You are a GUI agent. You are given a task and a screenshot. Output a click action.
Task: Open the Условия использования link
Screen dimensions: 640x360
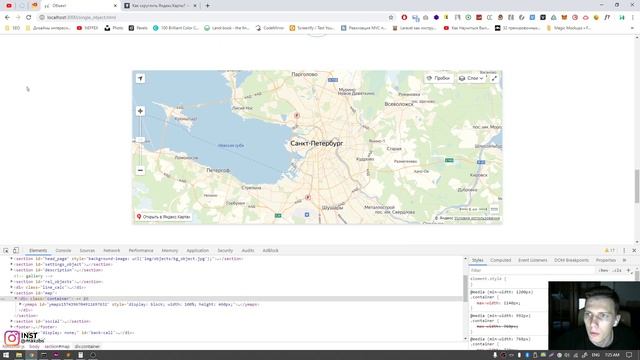pos(477,218)
